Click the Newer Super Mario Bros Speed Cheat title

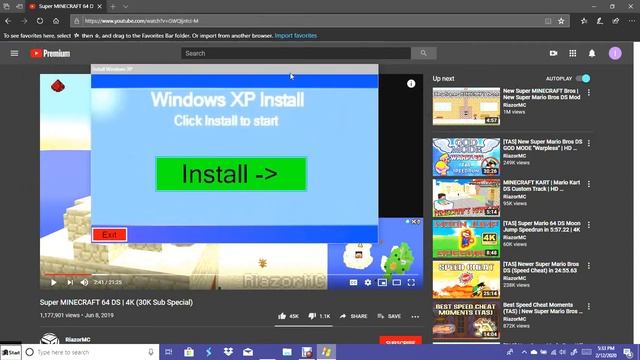click(x=541, y=267)
